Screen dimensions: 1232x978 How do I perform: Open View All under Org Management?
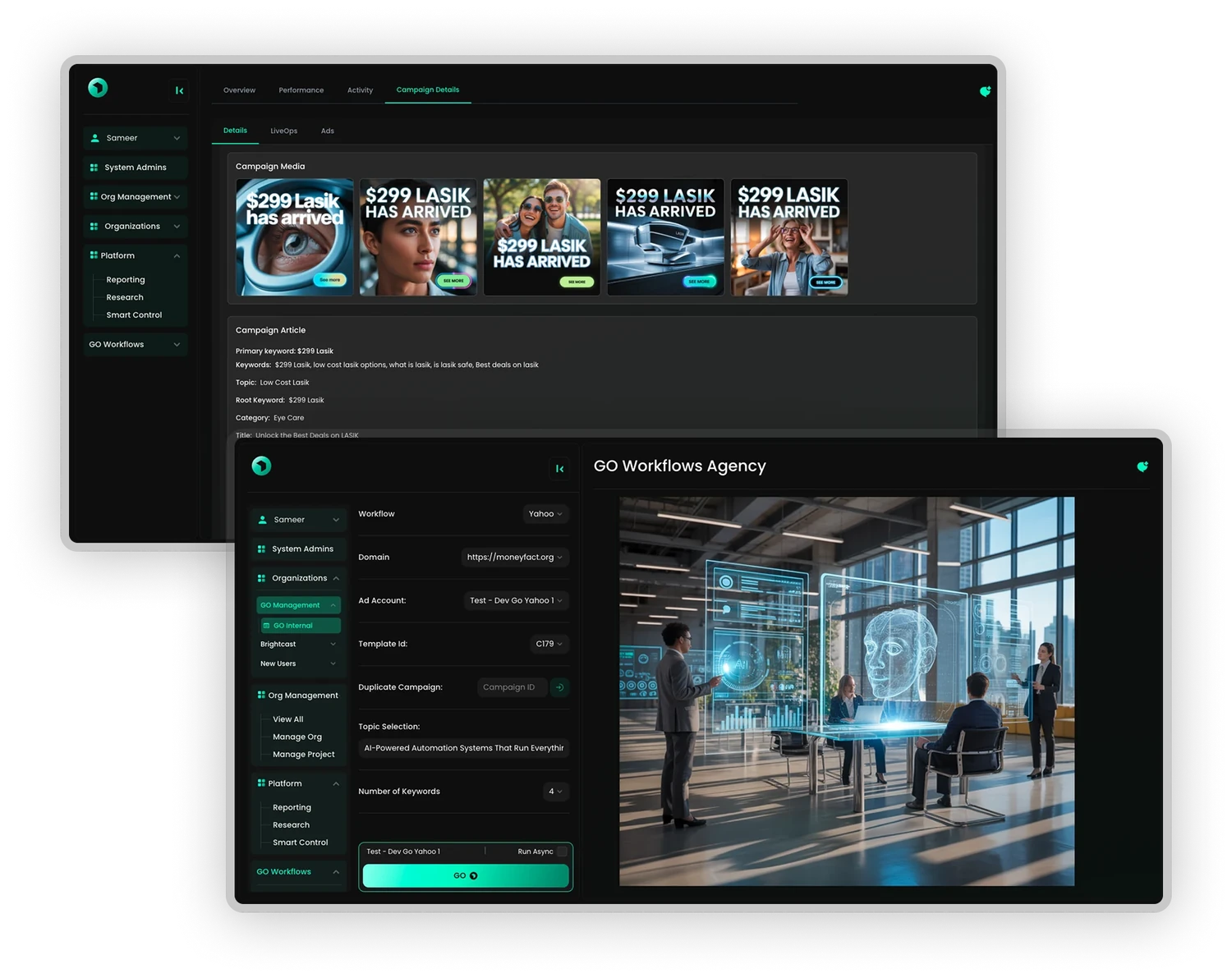point(288,719)
